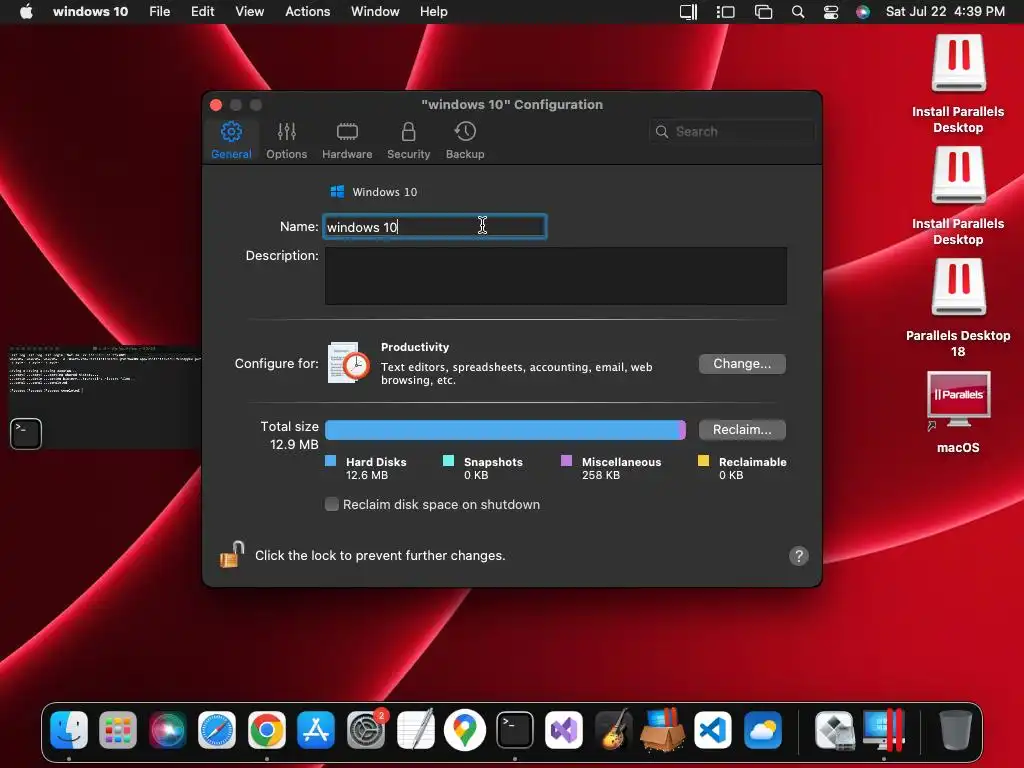Click the yellow Reclaimable color swatch
Screen dimensions: 1024x768
click(x=703, y=461)
